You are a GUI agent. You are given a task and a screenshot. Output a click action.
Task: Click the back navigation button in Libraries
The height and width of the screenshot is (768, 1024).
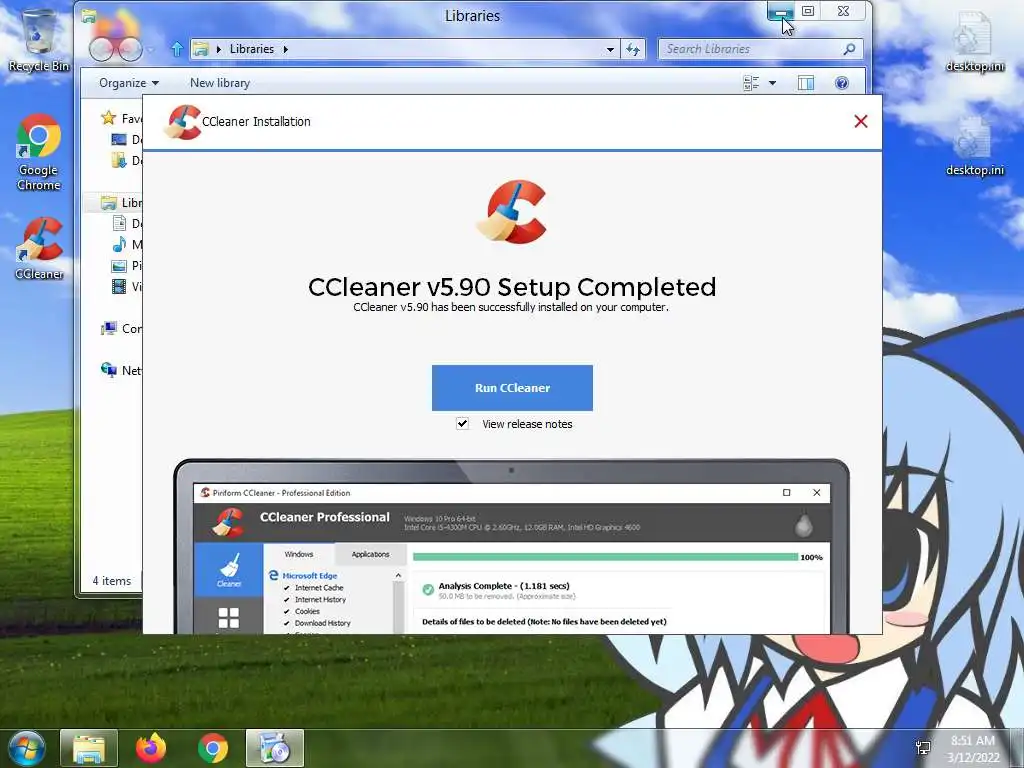tap(101, 49)
